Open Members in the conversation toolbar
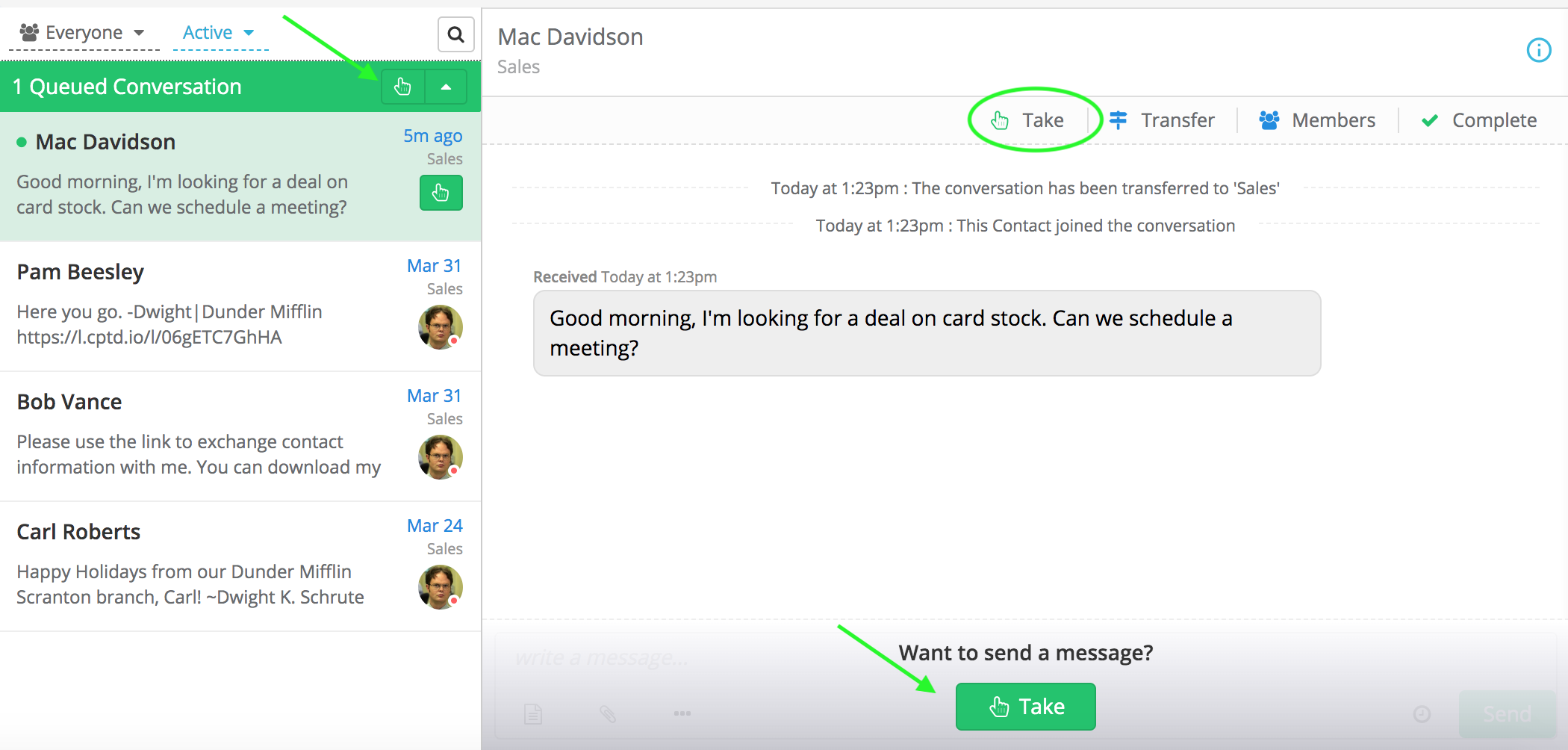 point(1318,120)
